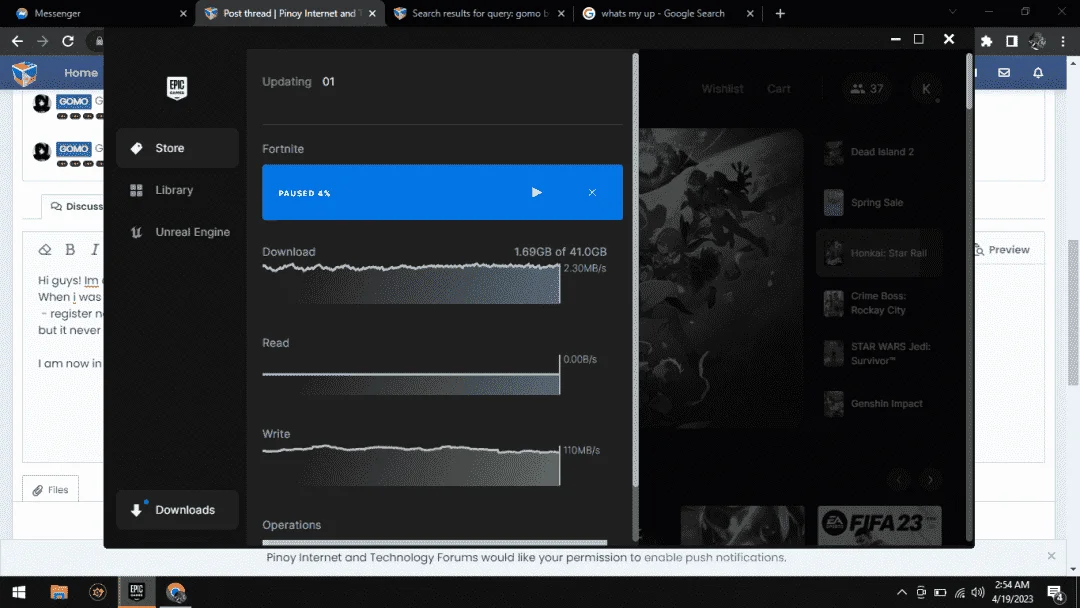Click the eraser remove formatting icon
Screen dimensions: 1080x608
pos(45,250)
